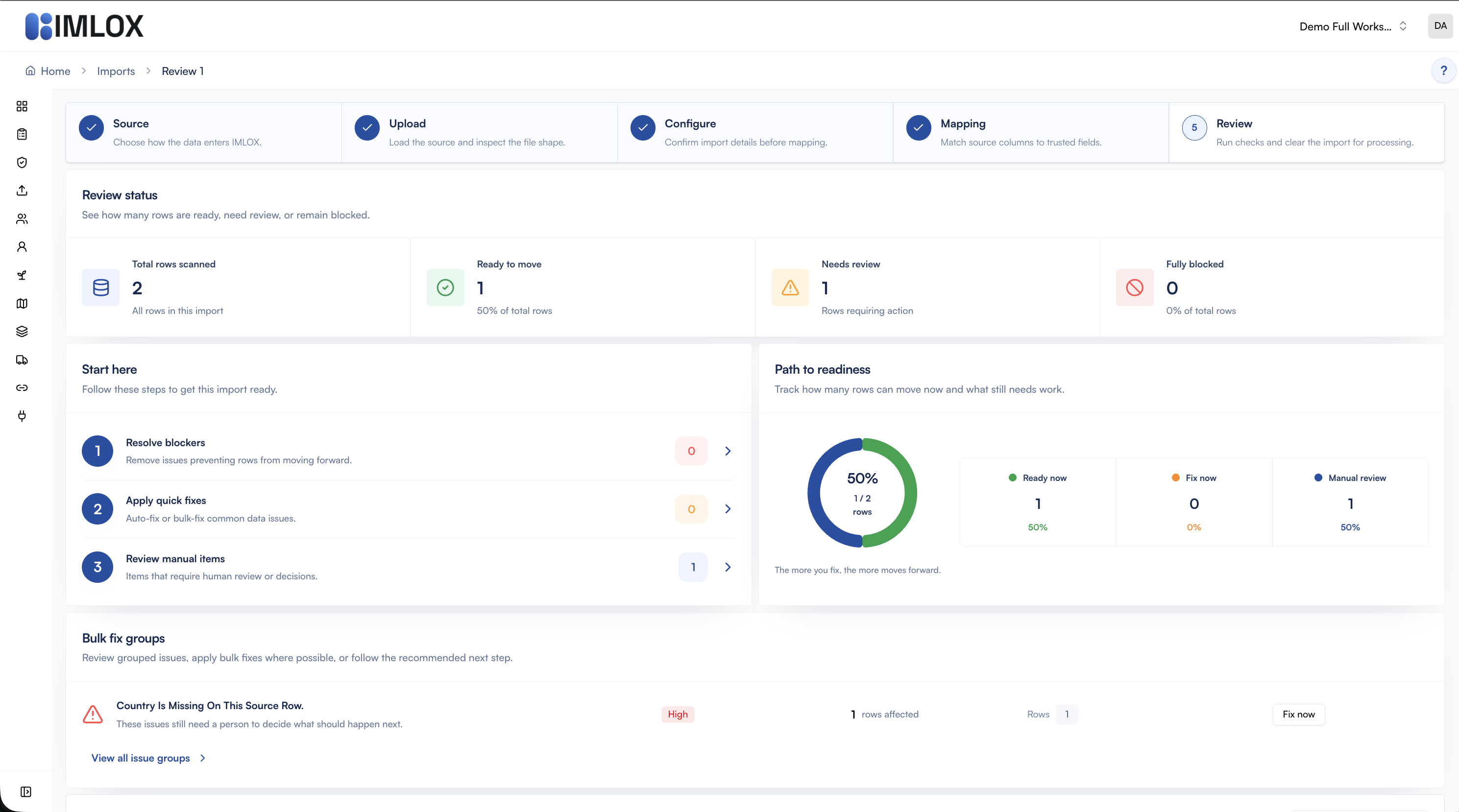Open the stacked layers icon in sidebar
1459x812 pixels.
[x=22, y=331]
